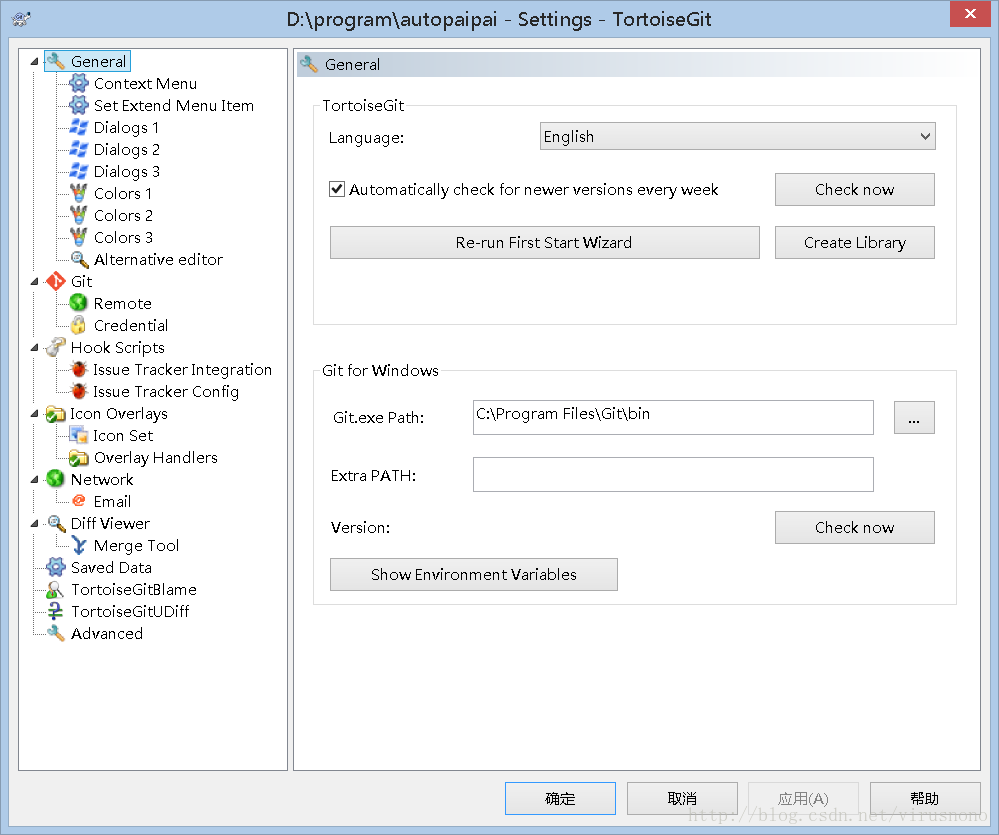Click the Remote globe icon

(78, 303)
